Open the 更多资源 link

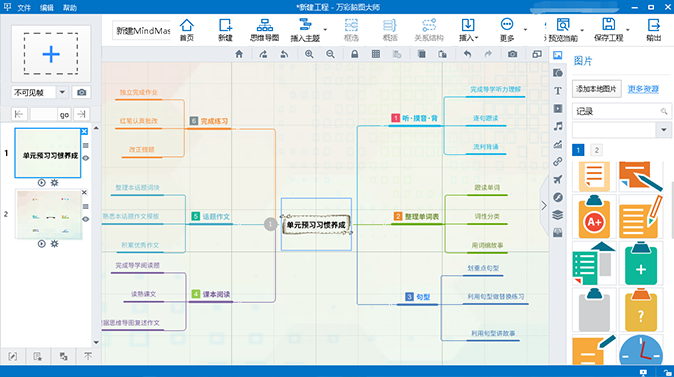point(643,89)
